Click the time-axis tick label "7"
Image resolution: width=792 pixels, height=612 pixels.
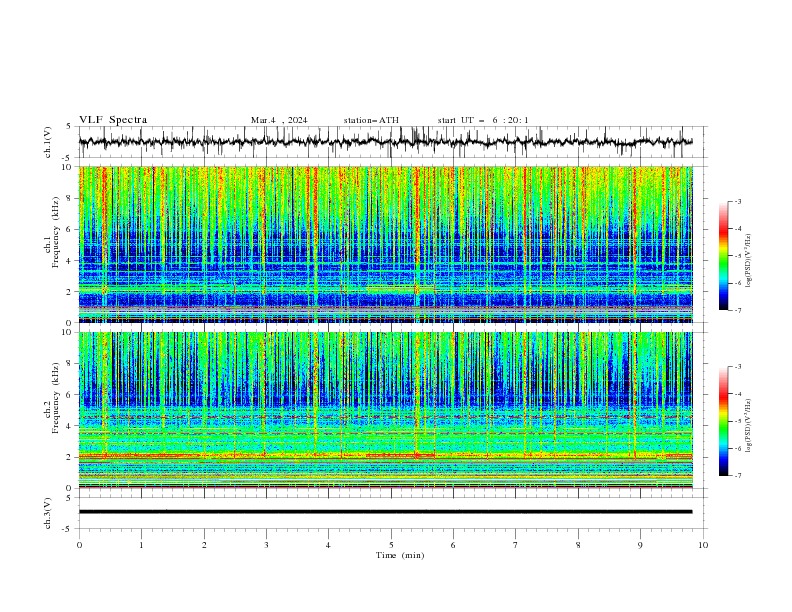tap(516, 545)
